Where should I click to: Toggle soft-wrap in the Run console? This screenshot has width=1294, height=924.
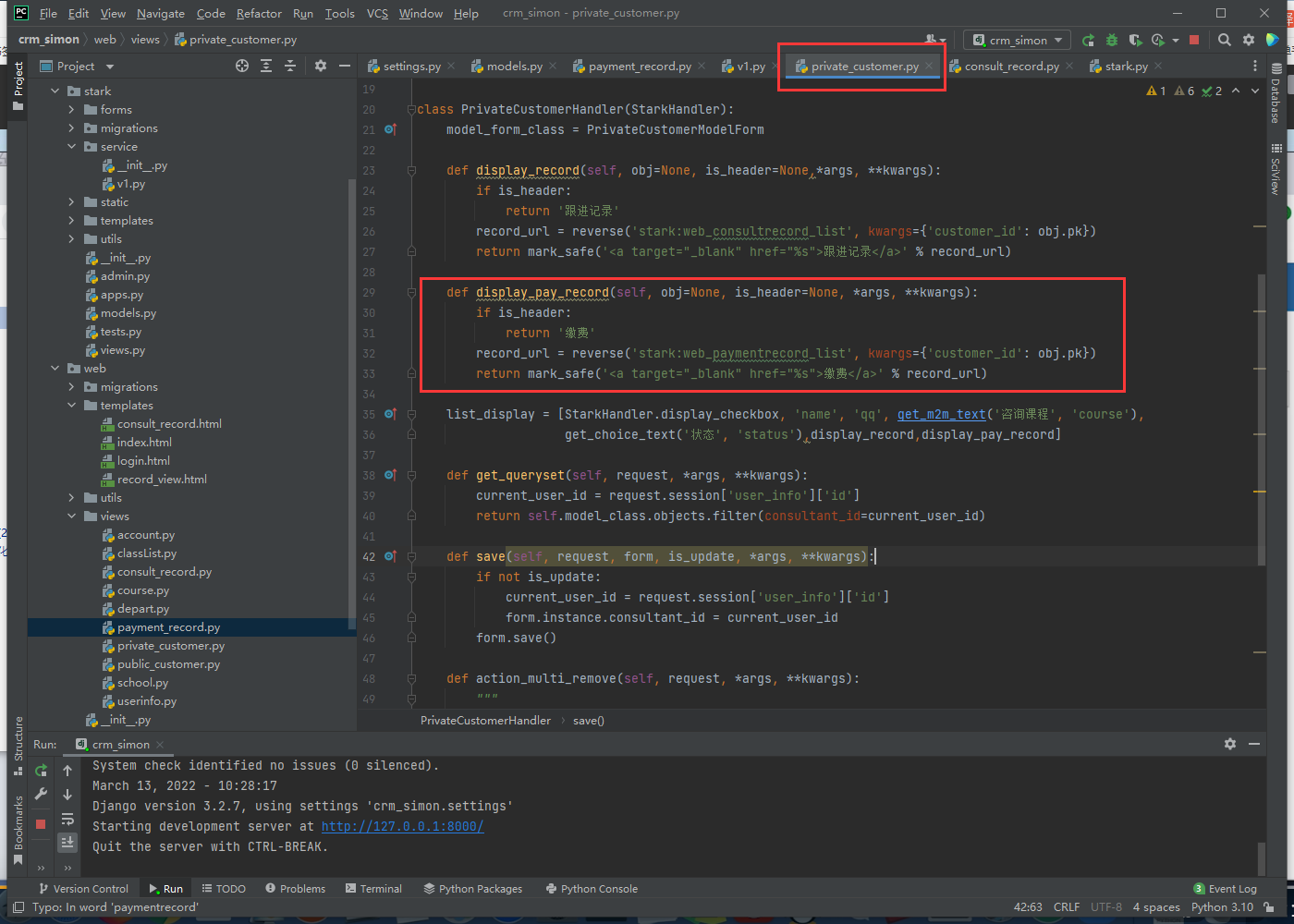[x=67, y=819]
